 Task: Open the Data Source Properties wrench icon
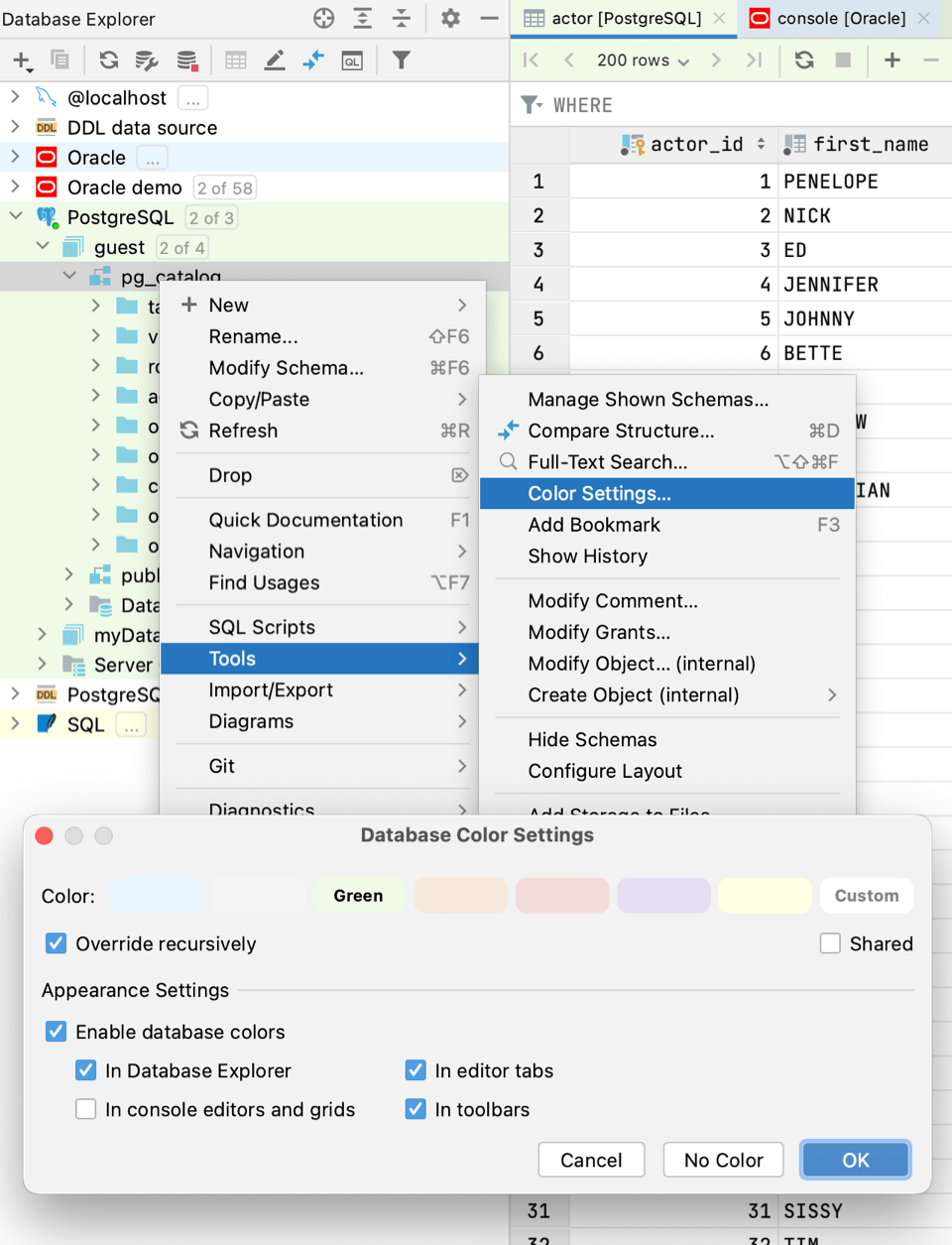pos(147,61)
